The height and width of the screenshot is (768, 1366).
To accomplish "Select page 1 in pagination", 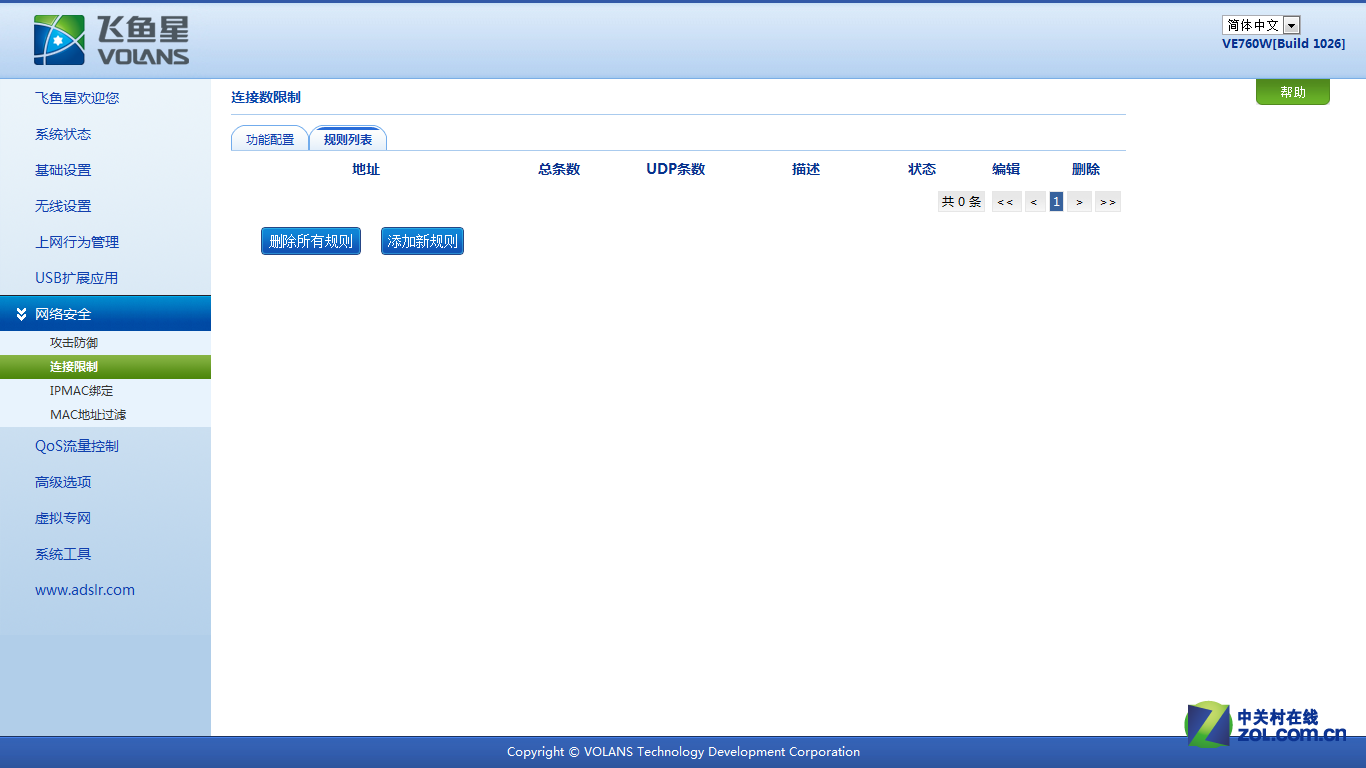I will click(x=1056, y=202).
